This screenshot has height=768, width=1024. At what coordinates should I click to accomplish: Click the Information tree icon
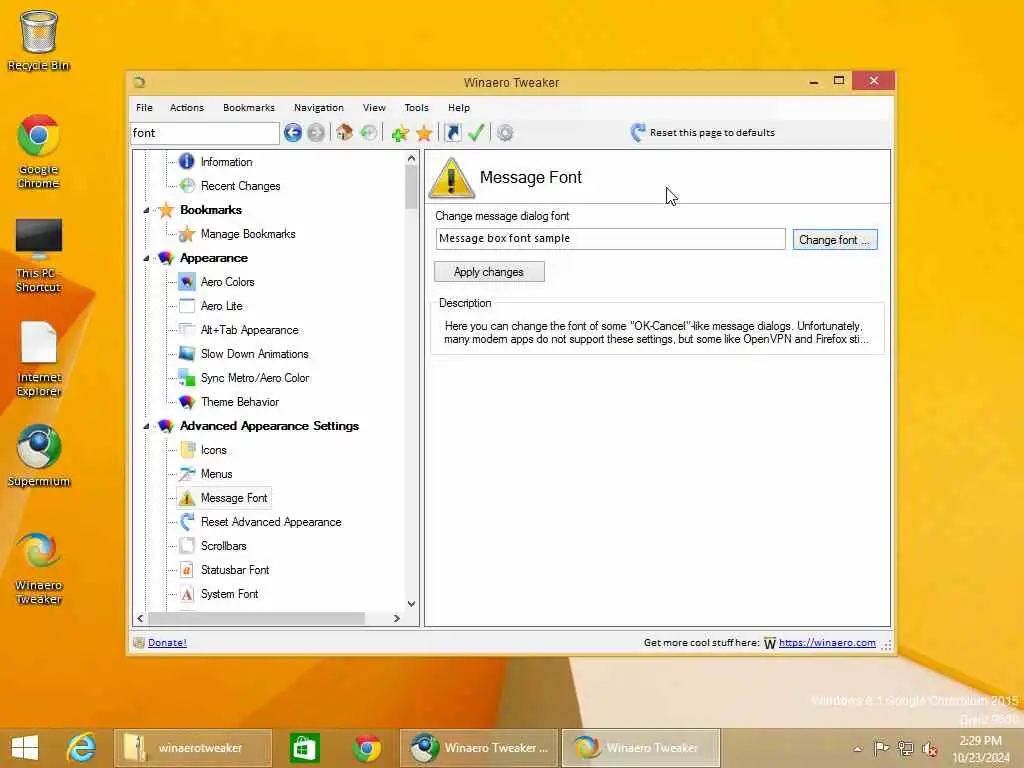click(187, 161)
